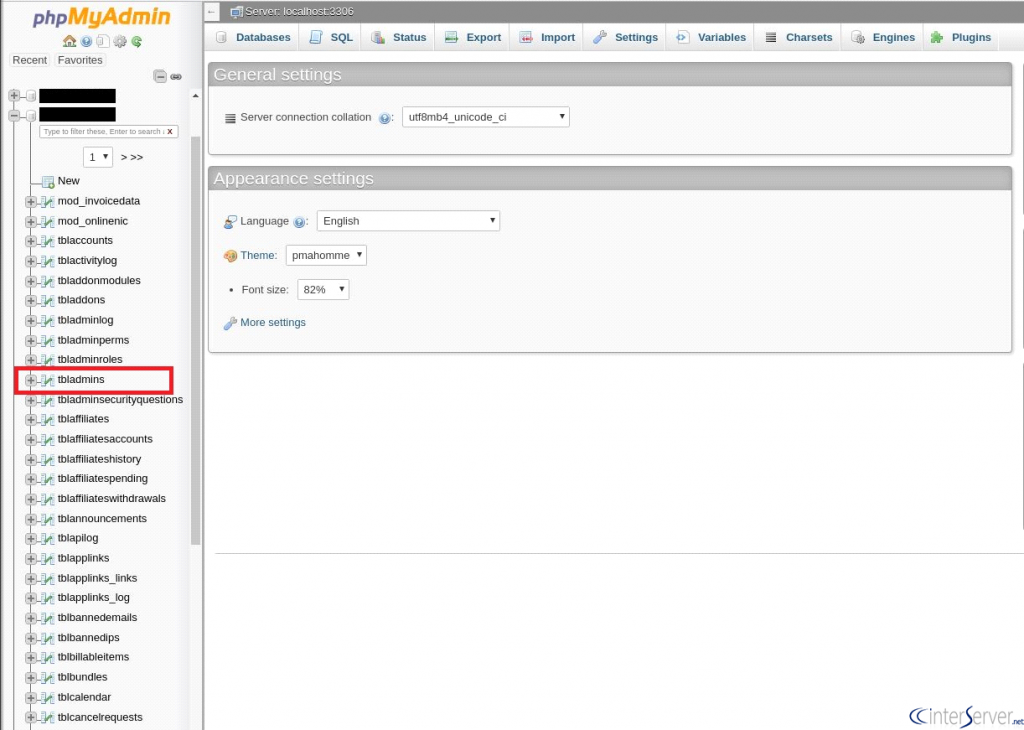Click the navigation panel vertical scrollbar
Screen dimensions: 1024x730
point(195,340)
